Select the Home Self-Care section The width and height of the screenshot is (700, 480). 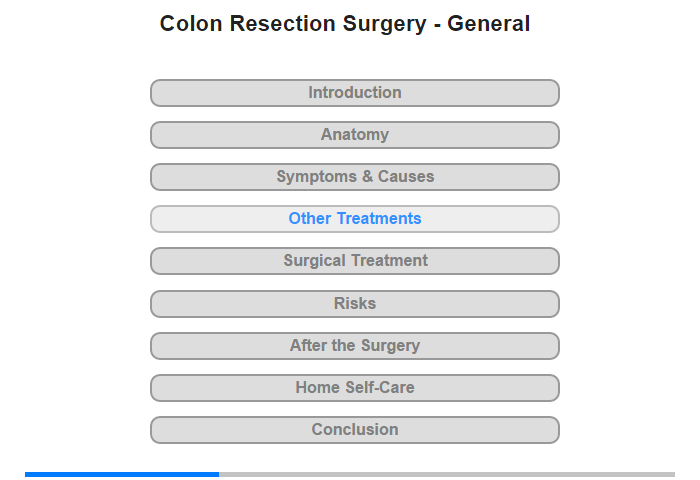coord(354,388)
